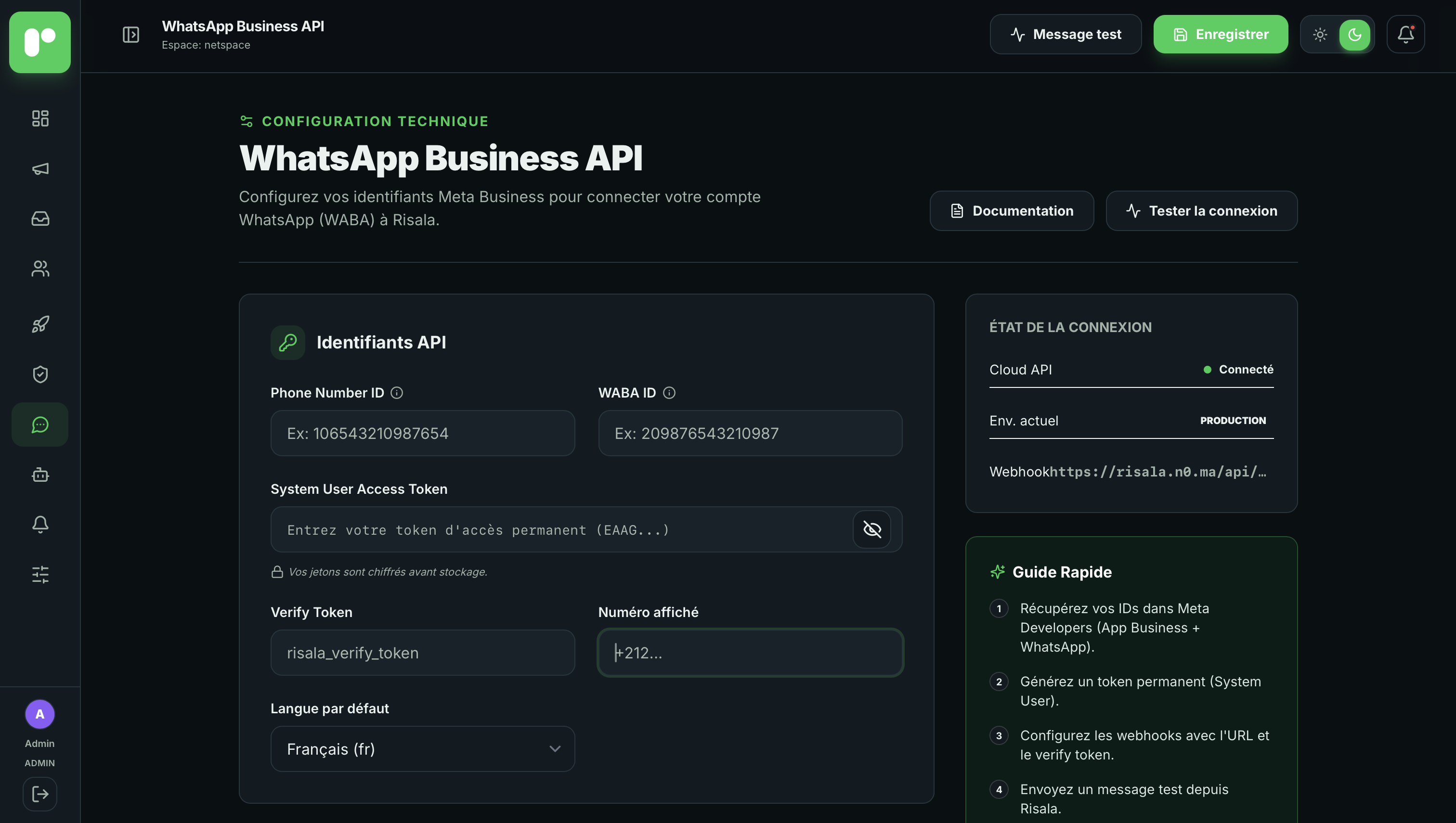
Task: Focus the Verify Token input field
Action: (423, 653)
